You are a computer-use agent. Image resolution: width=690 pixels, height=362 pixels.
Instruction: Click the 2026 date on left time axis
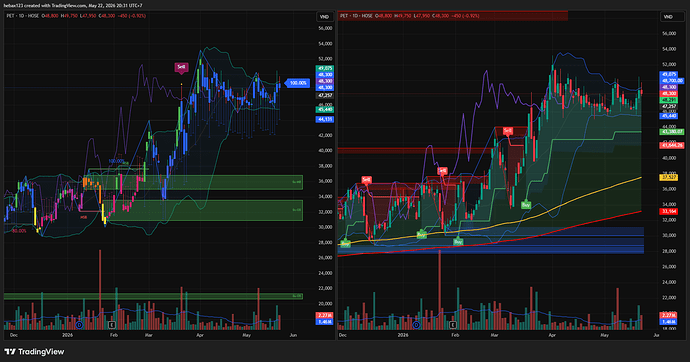[67, 335]
